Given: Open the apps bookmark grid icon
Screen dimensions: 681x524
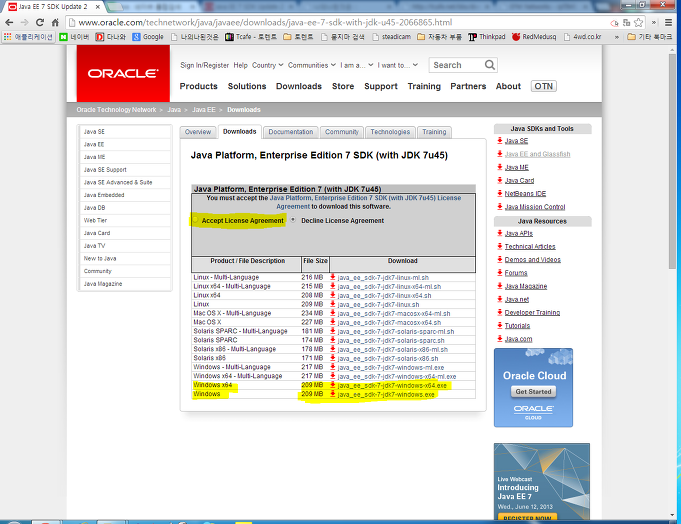Looking at the screenshot, I should pos(7,37).
